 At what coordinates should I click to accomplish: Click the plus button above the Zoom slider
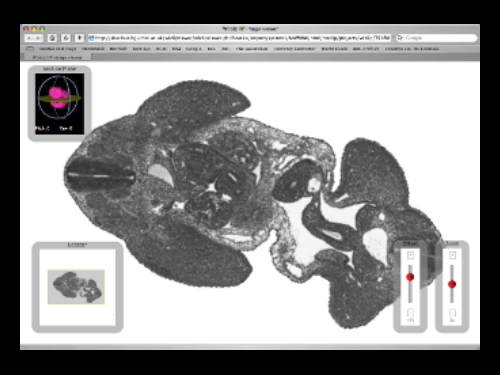[x=452, y=255]
